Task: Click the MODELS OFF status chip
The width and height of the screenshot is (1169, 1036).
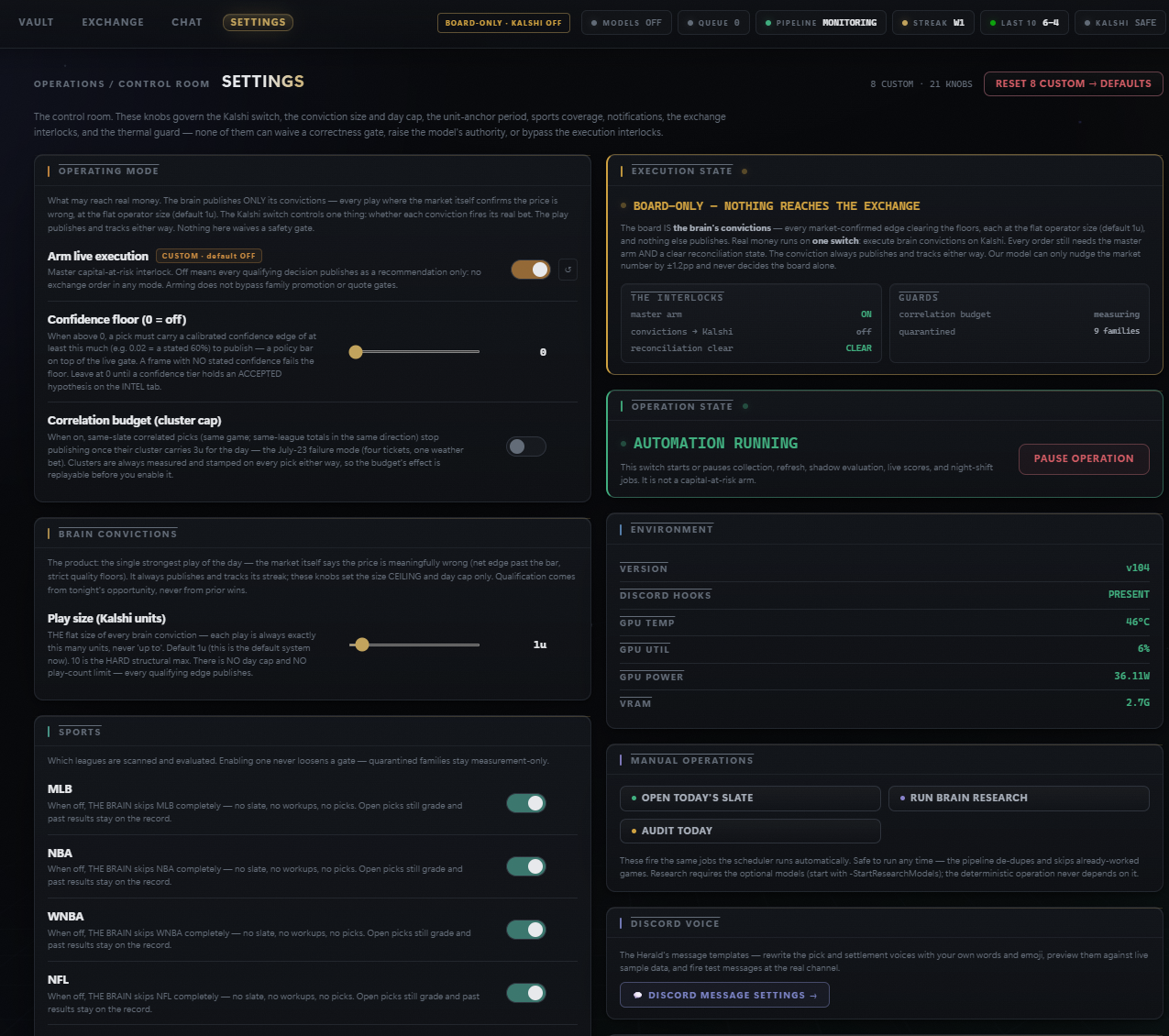Action: pyautogui.click(x=626, y=23)
